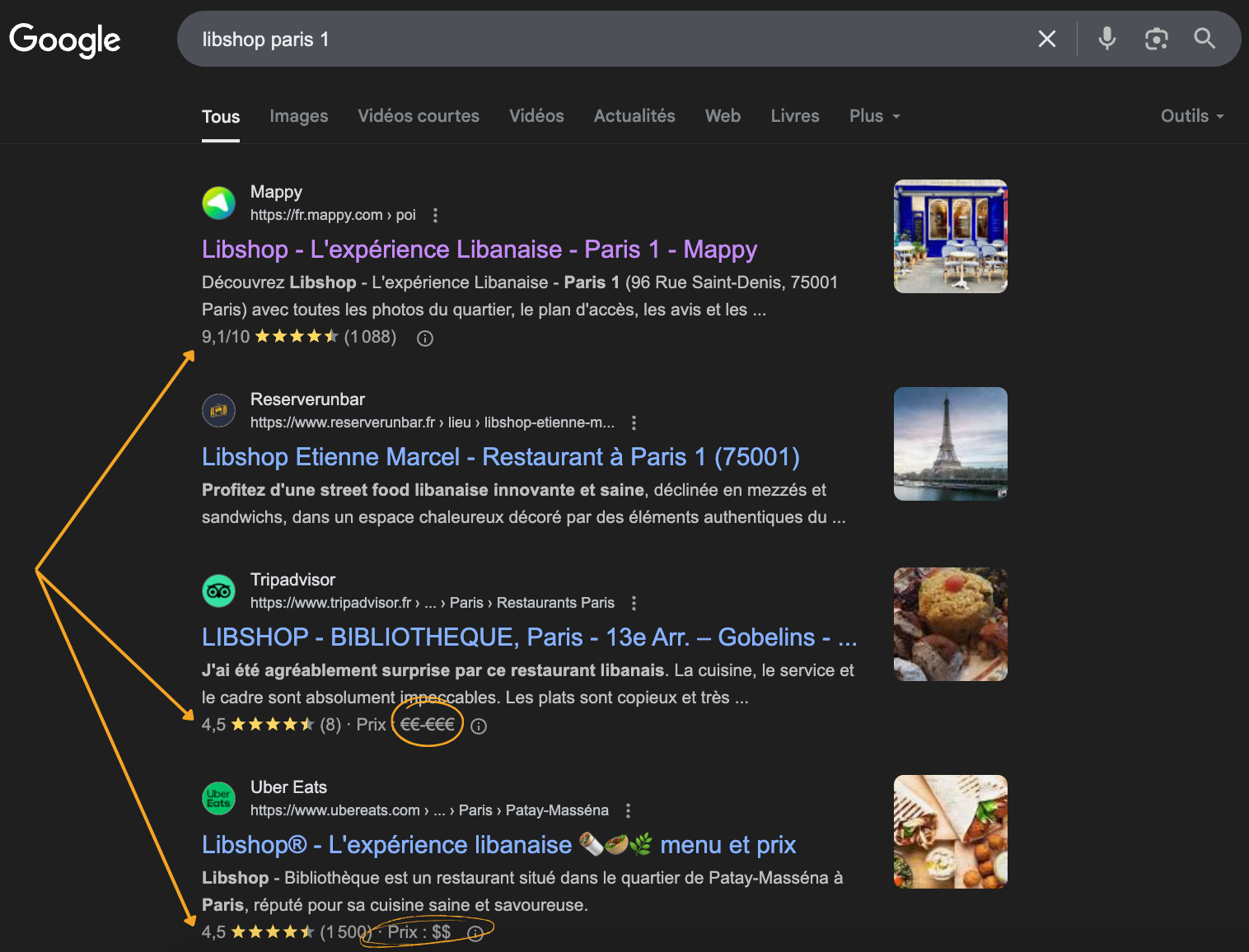
Task: Click the 'Prix : $$' price text
Action: [x=419, y=932]
